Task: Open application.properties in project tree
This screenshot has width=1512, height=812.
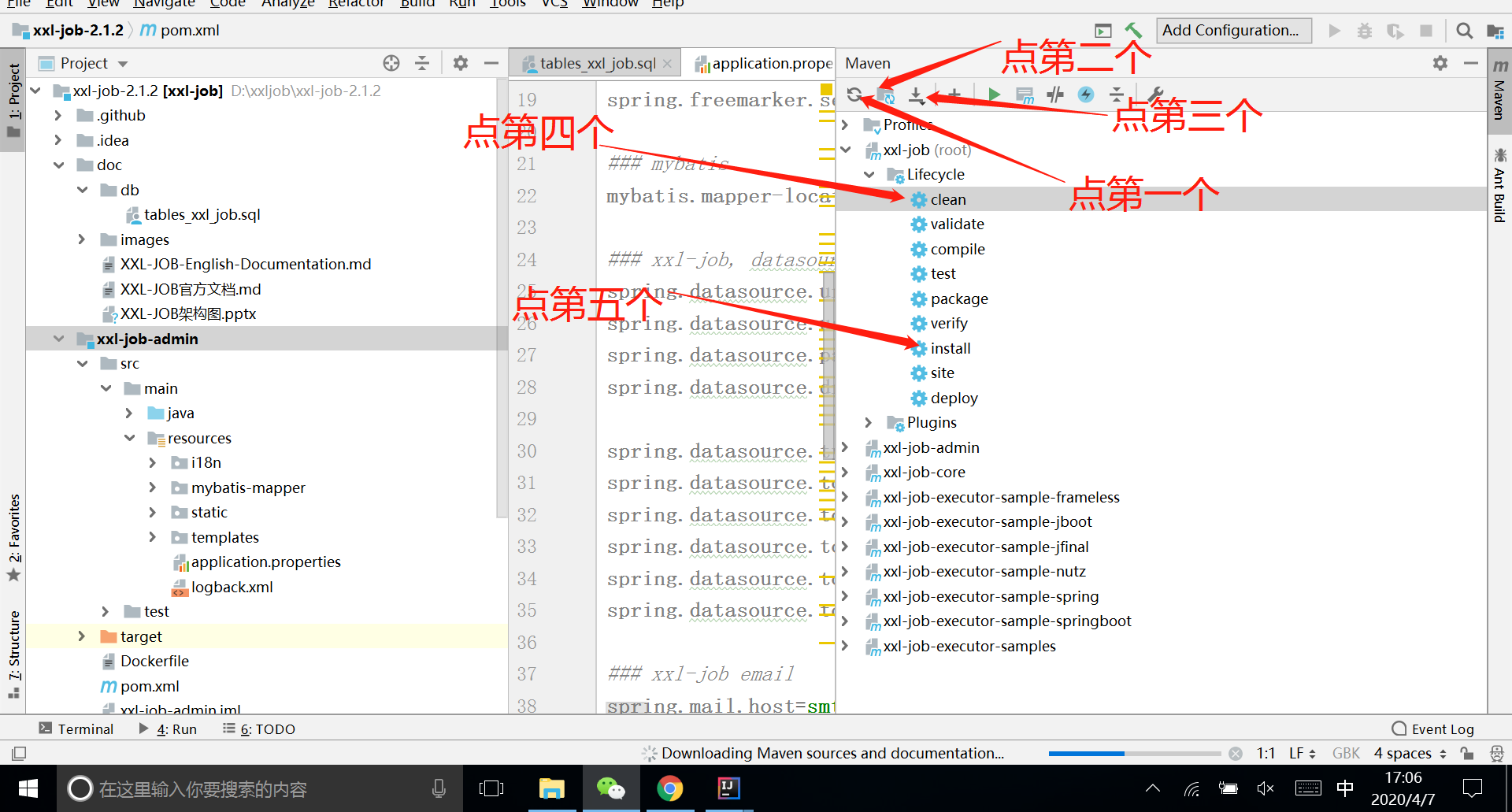Action: [x=257, y=562]
